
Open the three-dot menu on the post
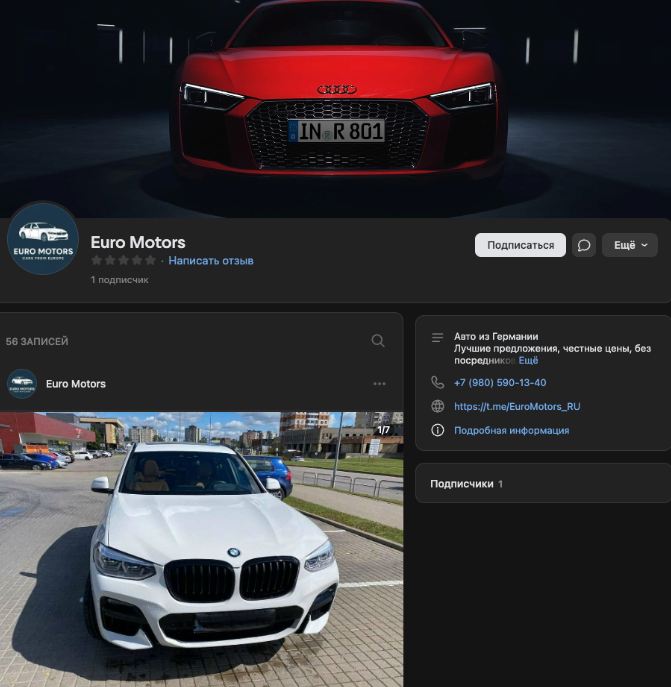click(379, 384)
